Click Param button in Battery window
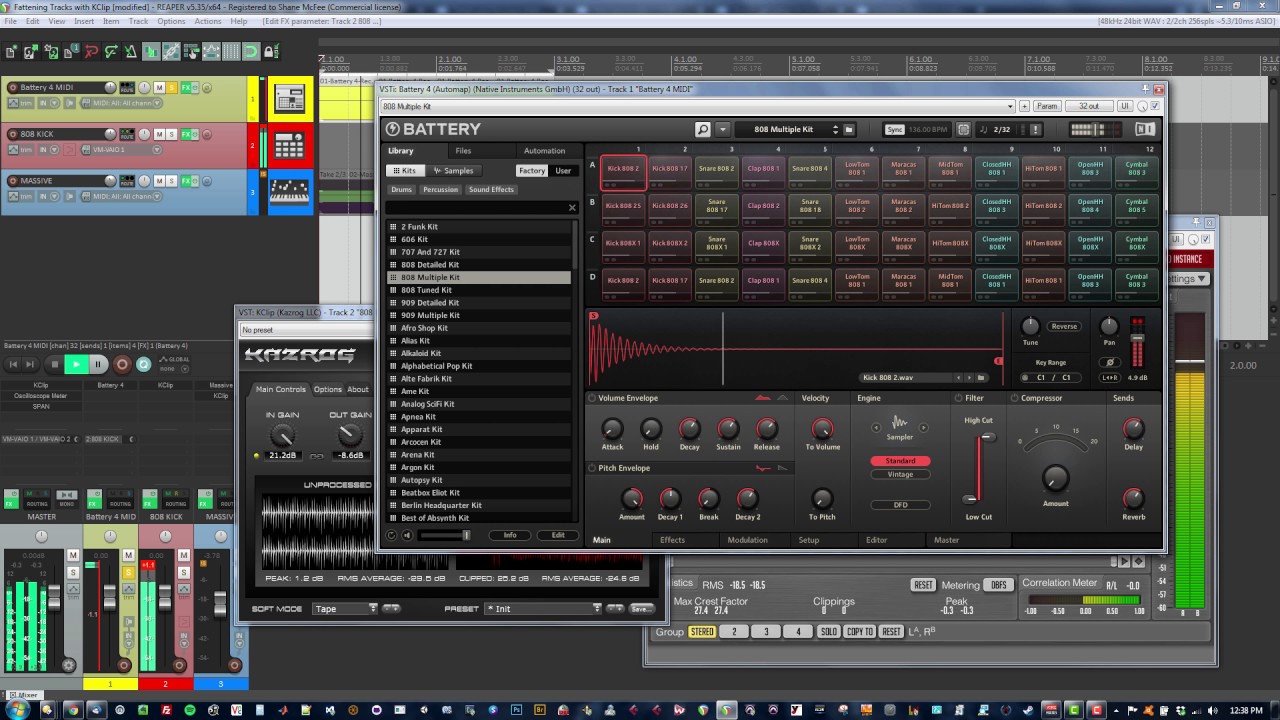 [x=1046, y=106]
